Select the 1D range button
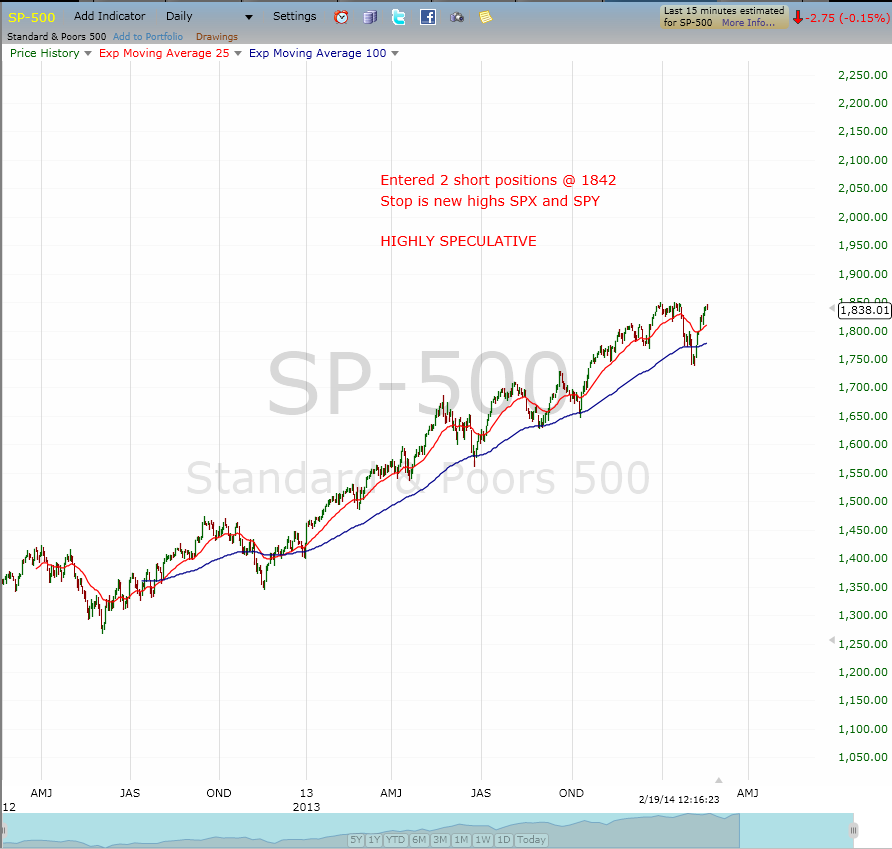The width and height of the screenshot is (892, 849). tap(503, 839)
